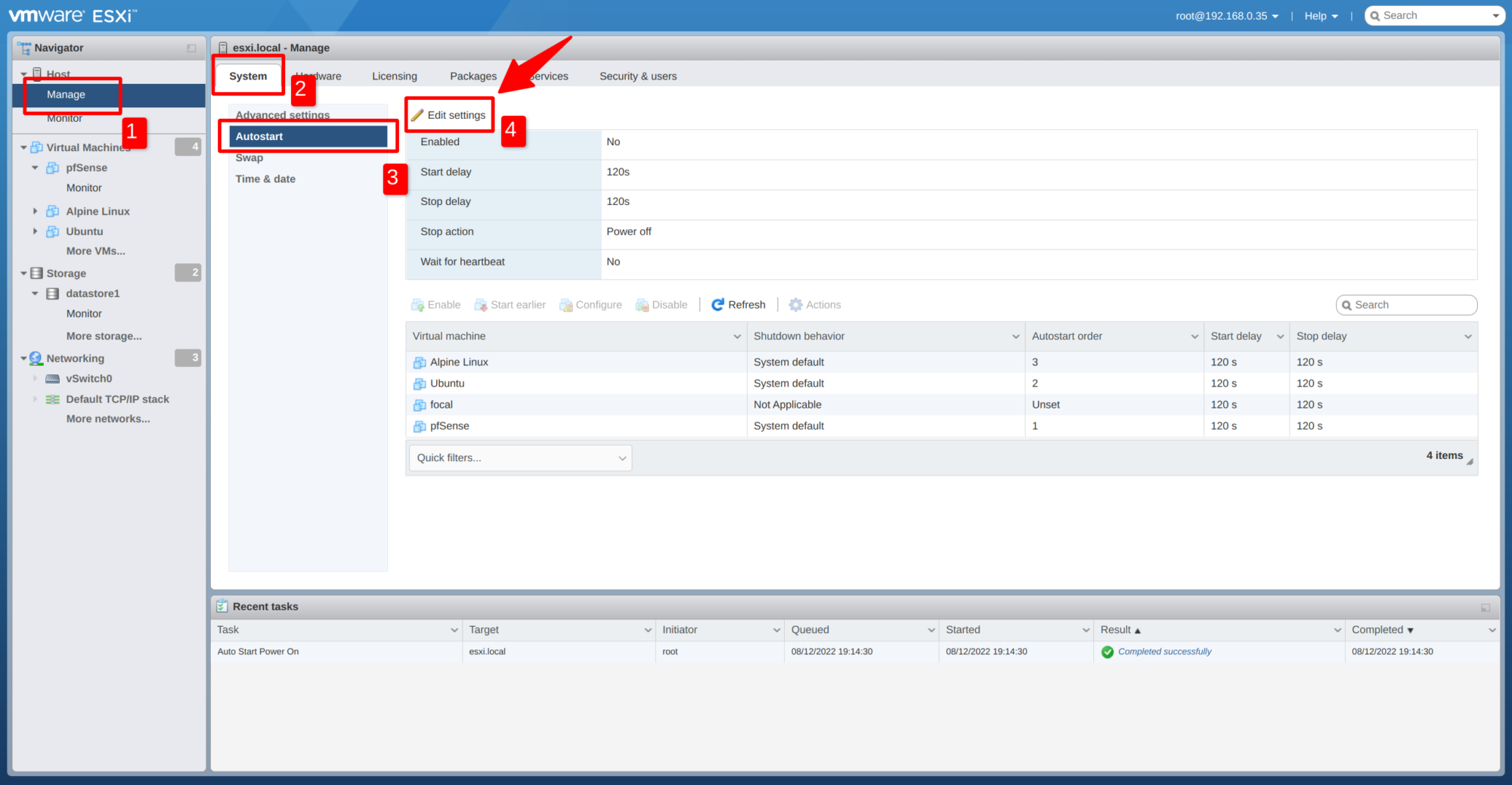Click the pfSense VM icon in navigator
The height and width of the screenshot is (785, 1512).
coord(53,168)
